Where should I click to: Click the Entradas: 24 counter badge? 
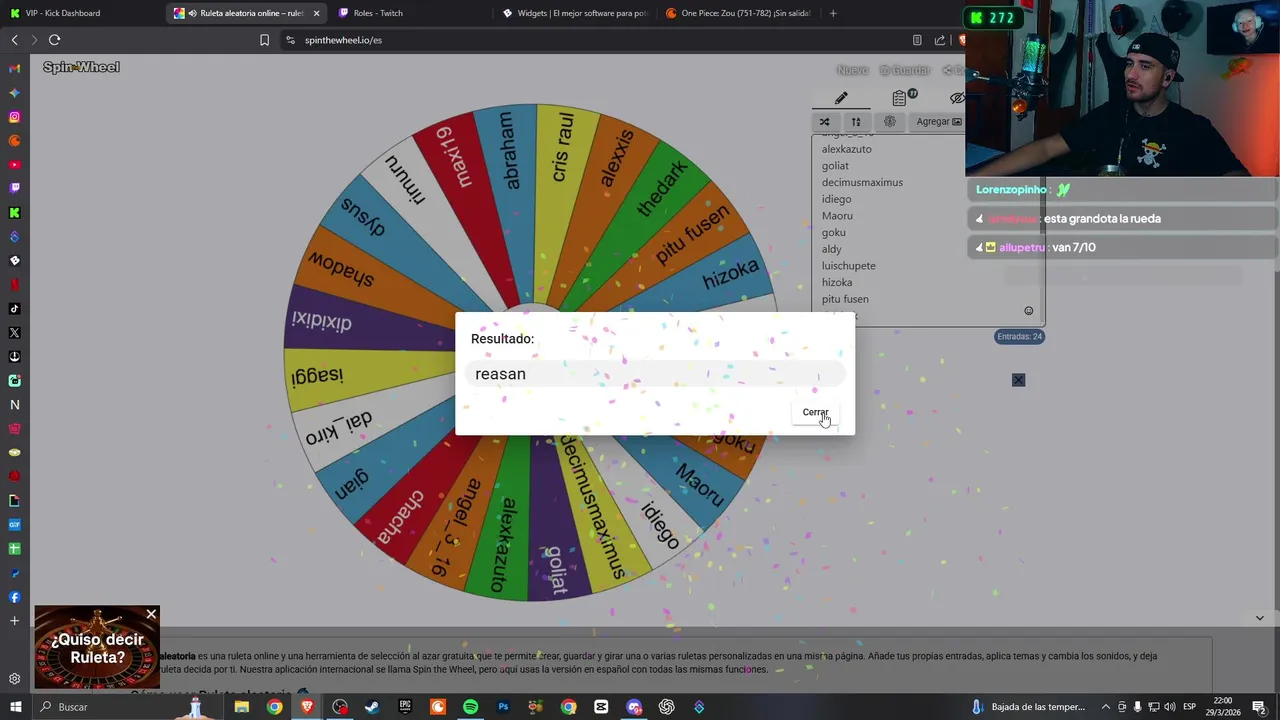(x=1019, y=336)
